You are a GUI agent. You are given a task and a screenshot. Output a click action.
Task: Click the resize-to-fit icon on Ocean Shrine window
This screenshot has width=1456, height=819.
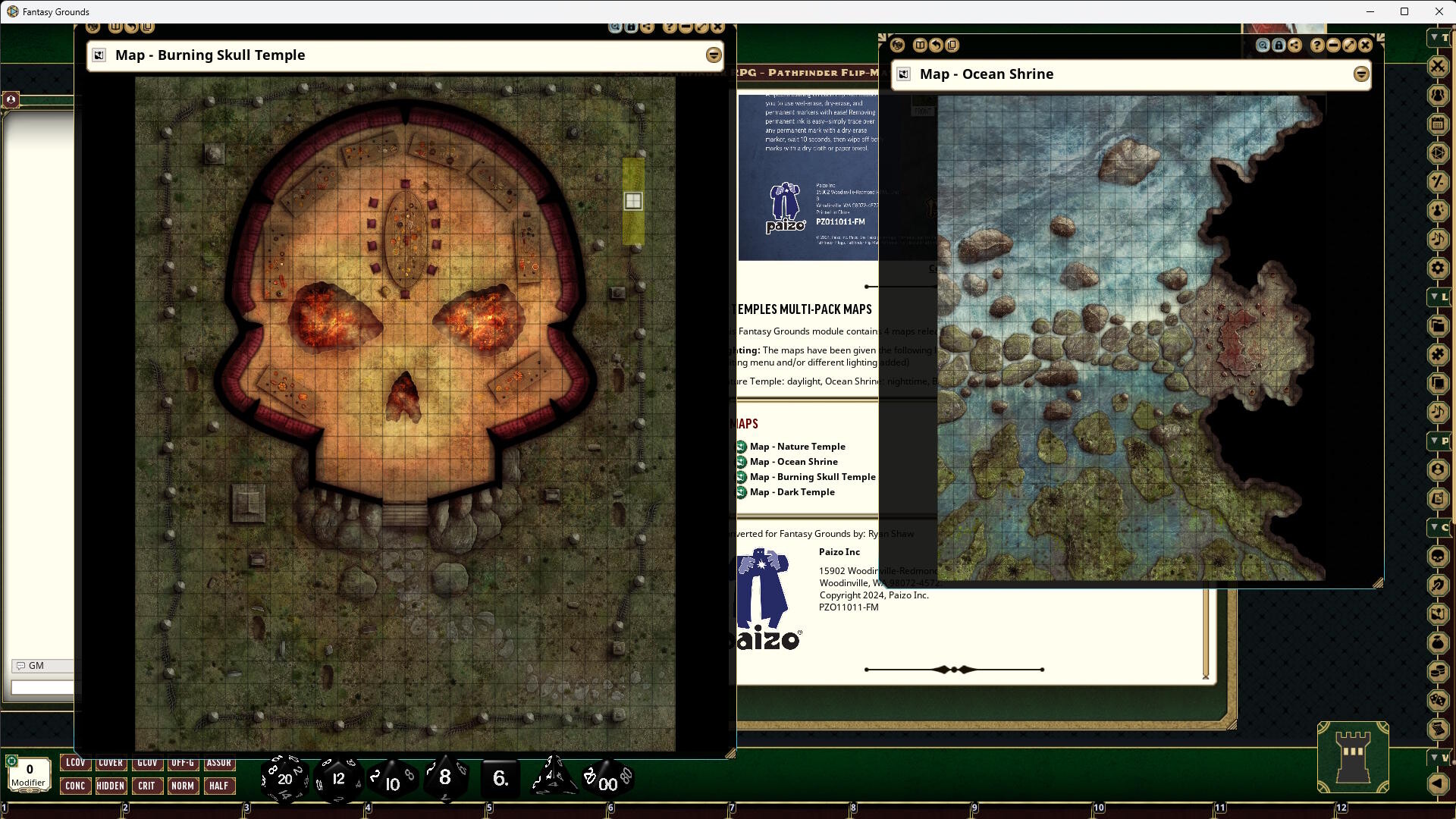1349,45
